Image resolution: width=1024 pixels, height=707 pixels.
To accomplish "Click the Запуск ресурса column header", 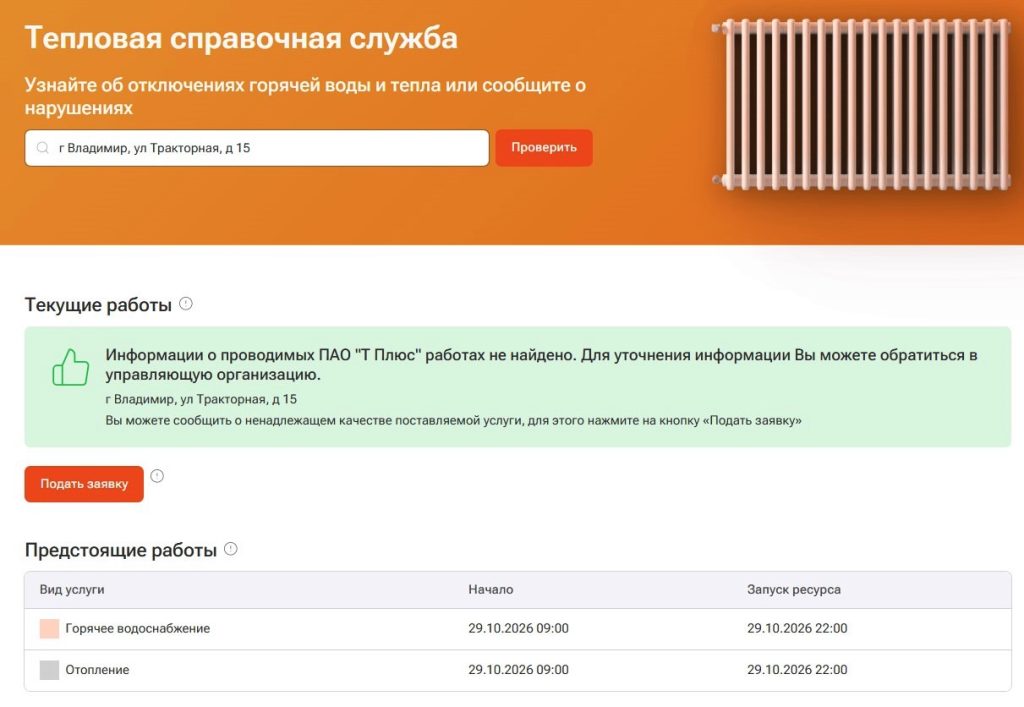I will click(x=794, y=589).
